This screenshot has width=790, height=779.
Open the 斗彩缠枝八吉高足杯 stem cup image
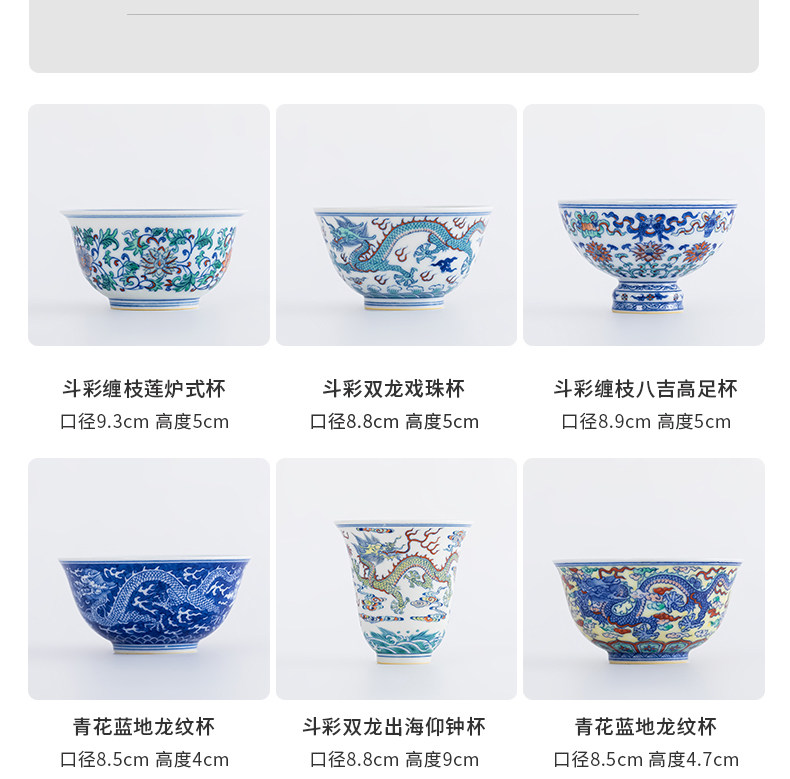644,225
